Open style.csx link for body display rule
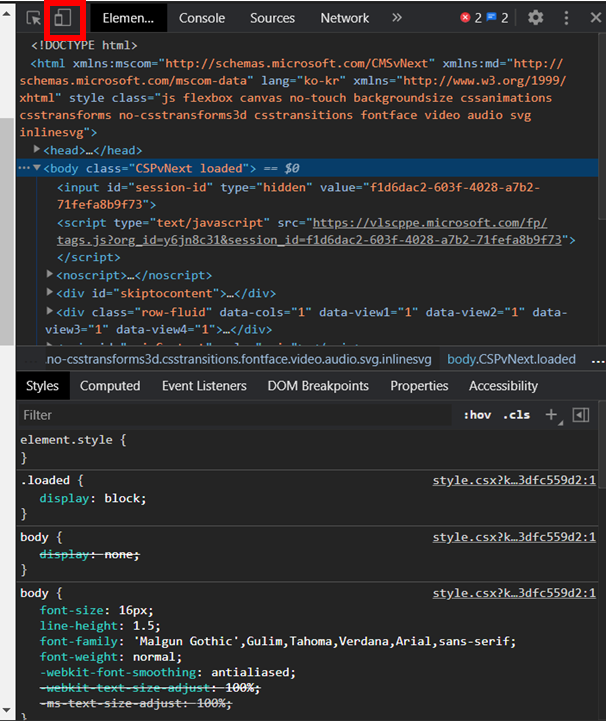 514,537
